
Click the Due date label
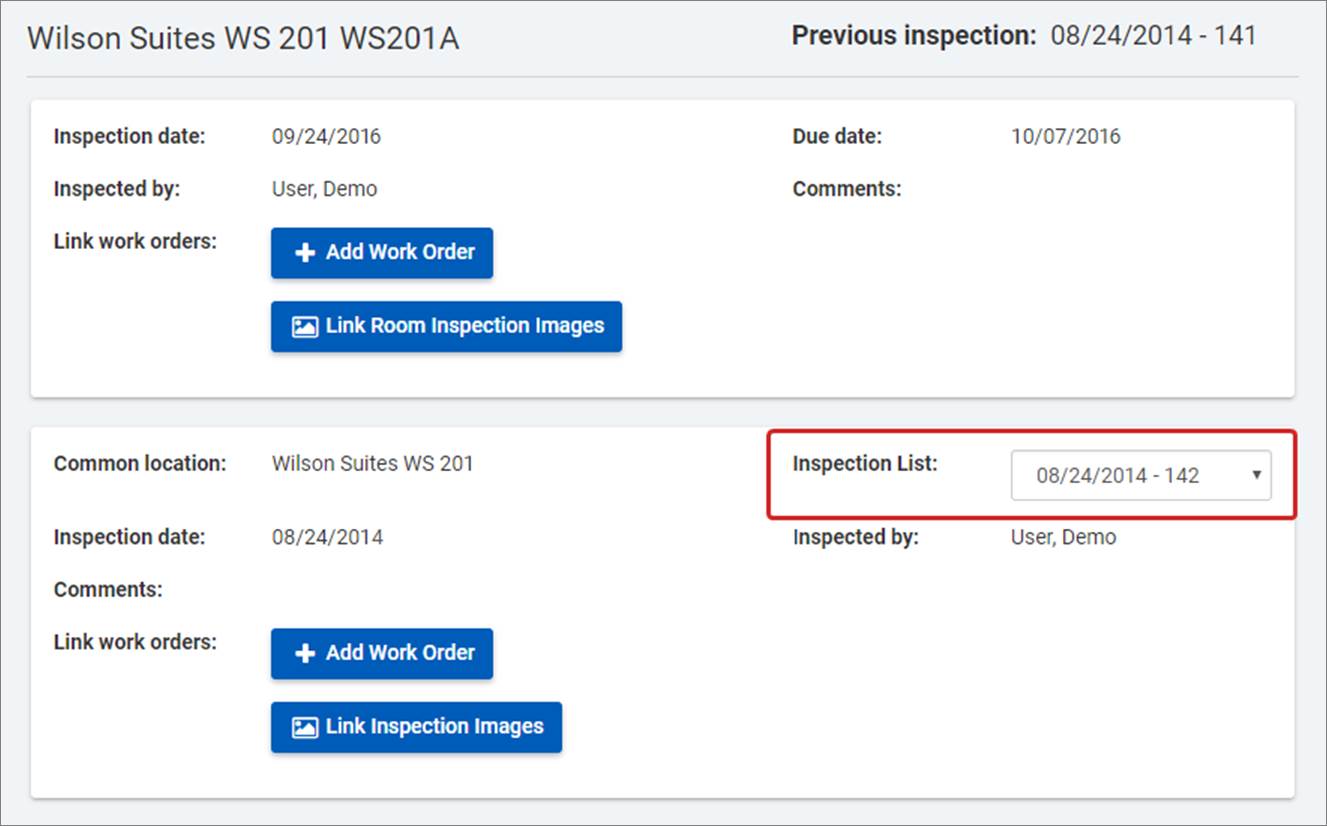coord(837,137)
